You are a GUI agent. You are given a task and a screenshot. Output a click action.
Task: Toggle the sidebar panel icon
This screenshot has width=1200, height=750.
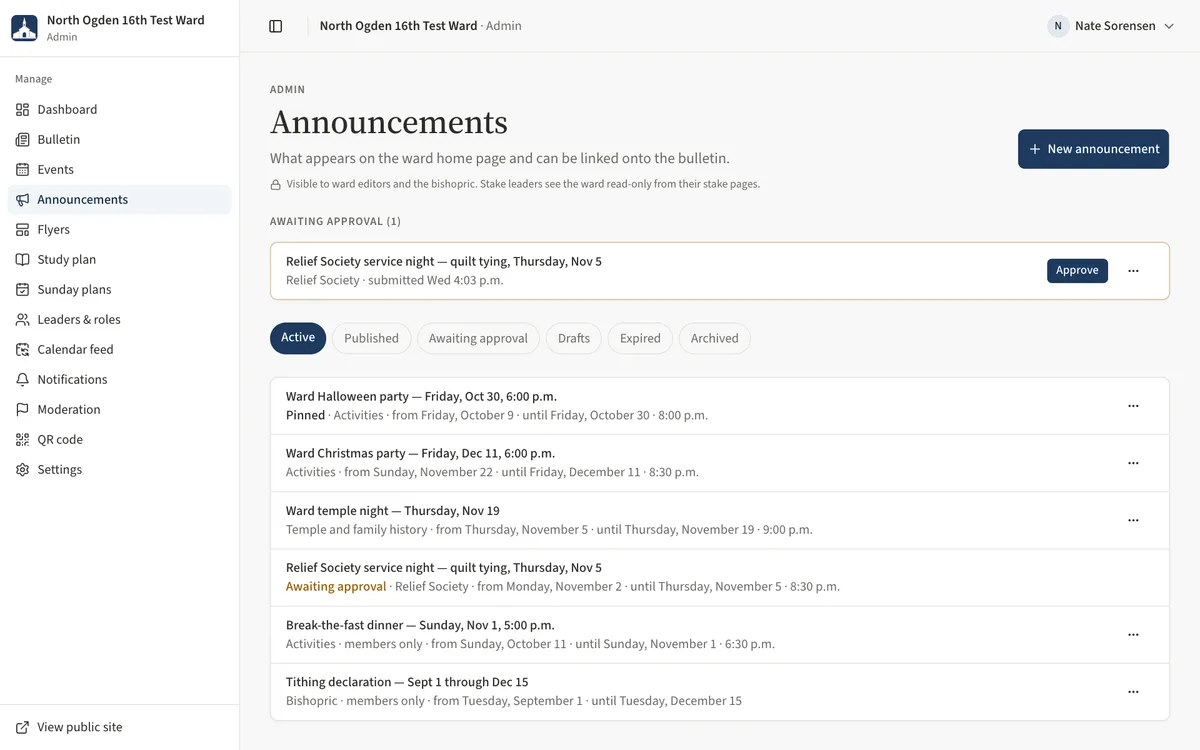coord(276,26)
